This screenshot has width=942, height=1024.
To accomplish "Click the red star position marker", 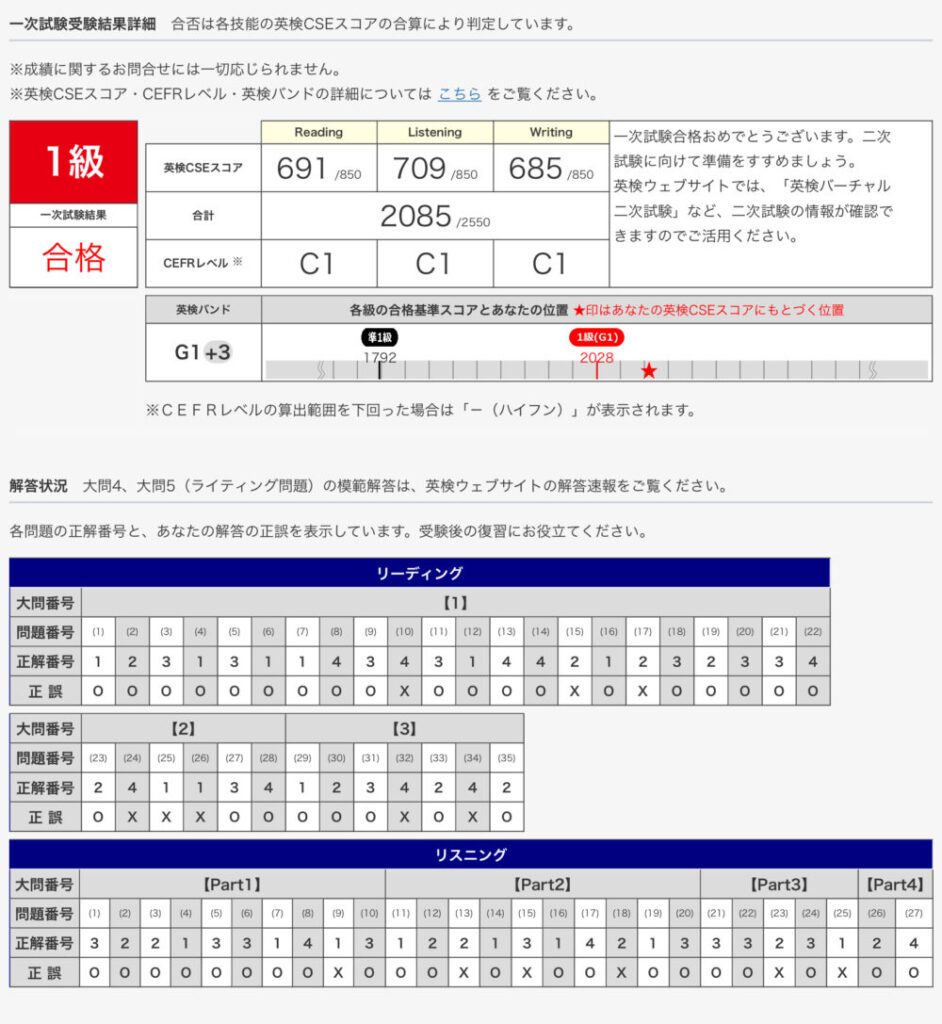I will pos(649,371).
